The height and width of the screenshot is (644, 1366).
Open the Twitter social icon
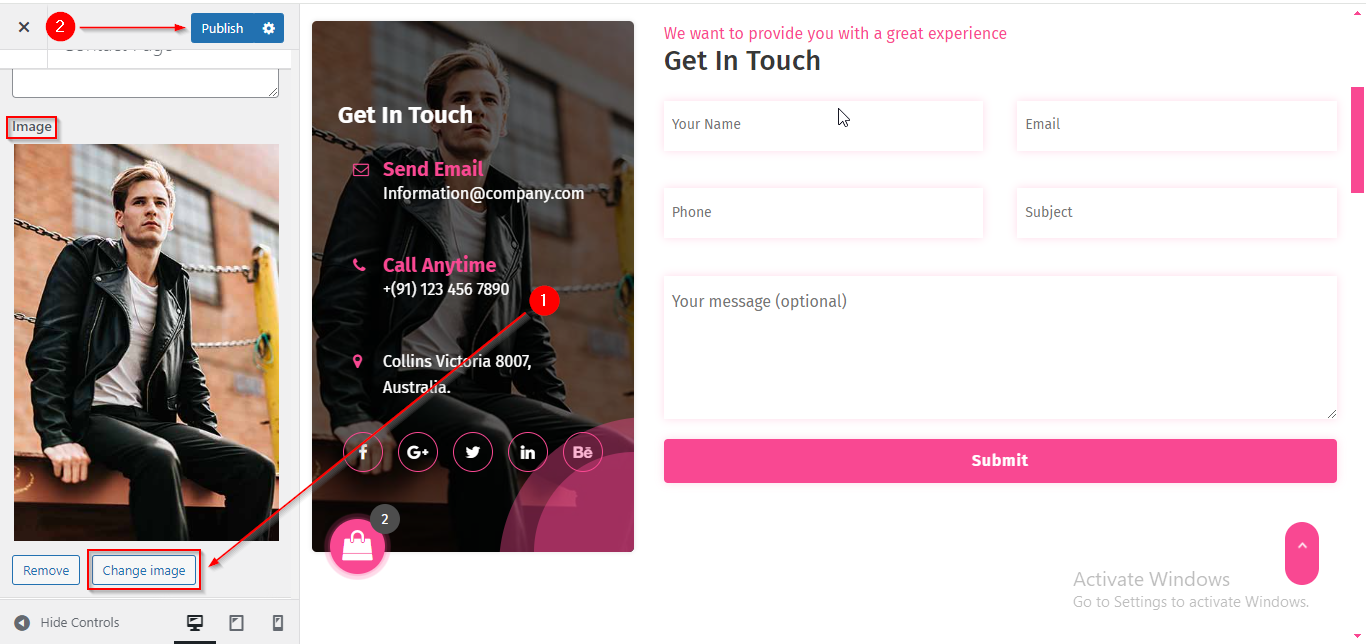click(x=473, y=452)
